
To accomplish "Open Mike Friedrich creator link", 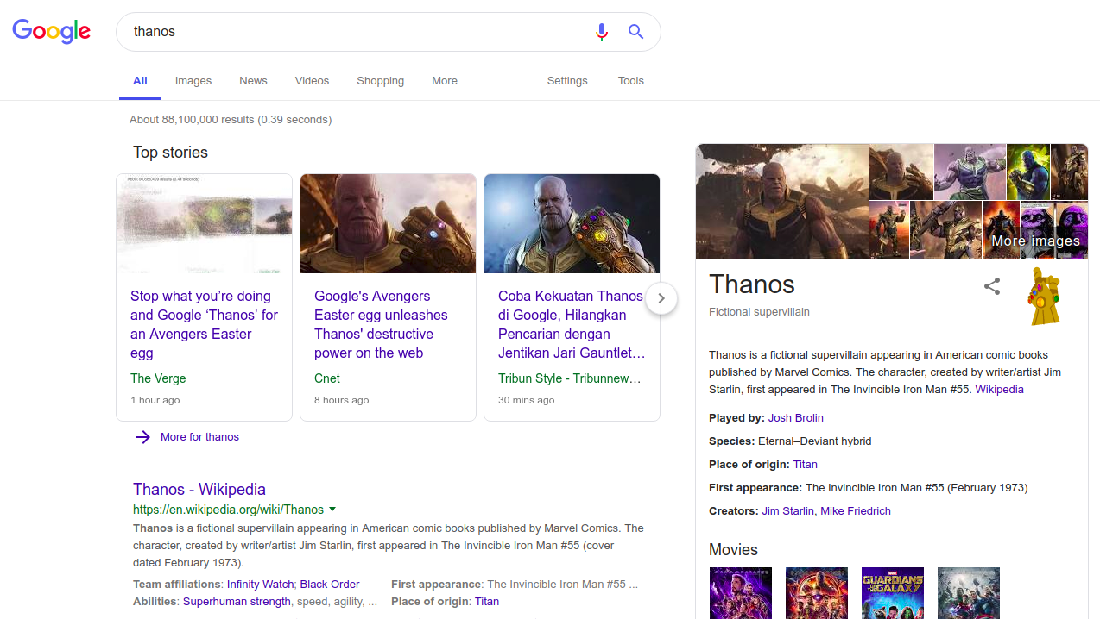I will click(x=855, y=511).
